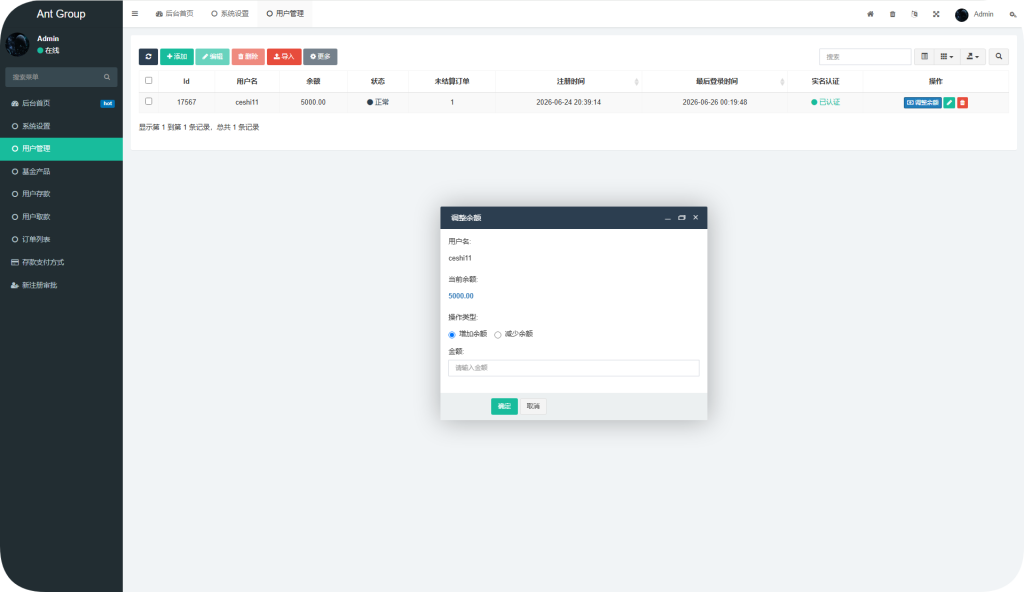The width and height of the screenshot is (1024, 592).
Task: Sort by 最后登录时间 column arrows
Action: [782, 82]
